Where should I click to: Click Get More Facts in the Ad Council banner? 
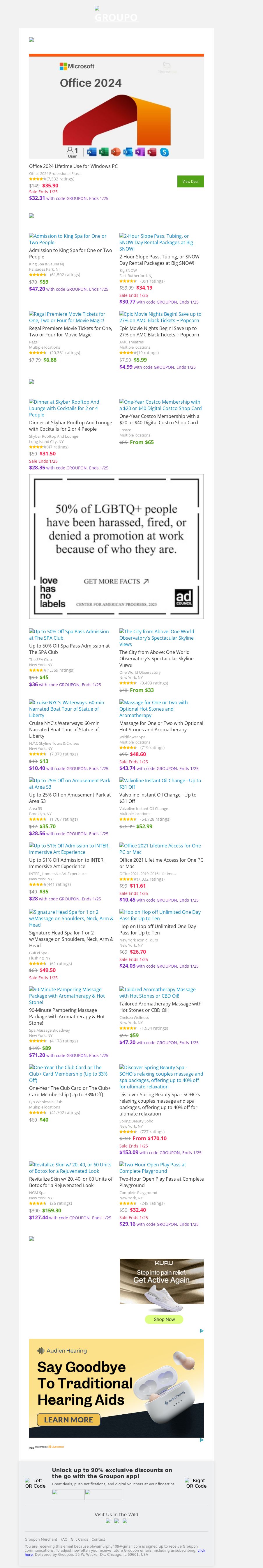pos(116,581)
